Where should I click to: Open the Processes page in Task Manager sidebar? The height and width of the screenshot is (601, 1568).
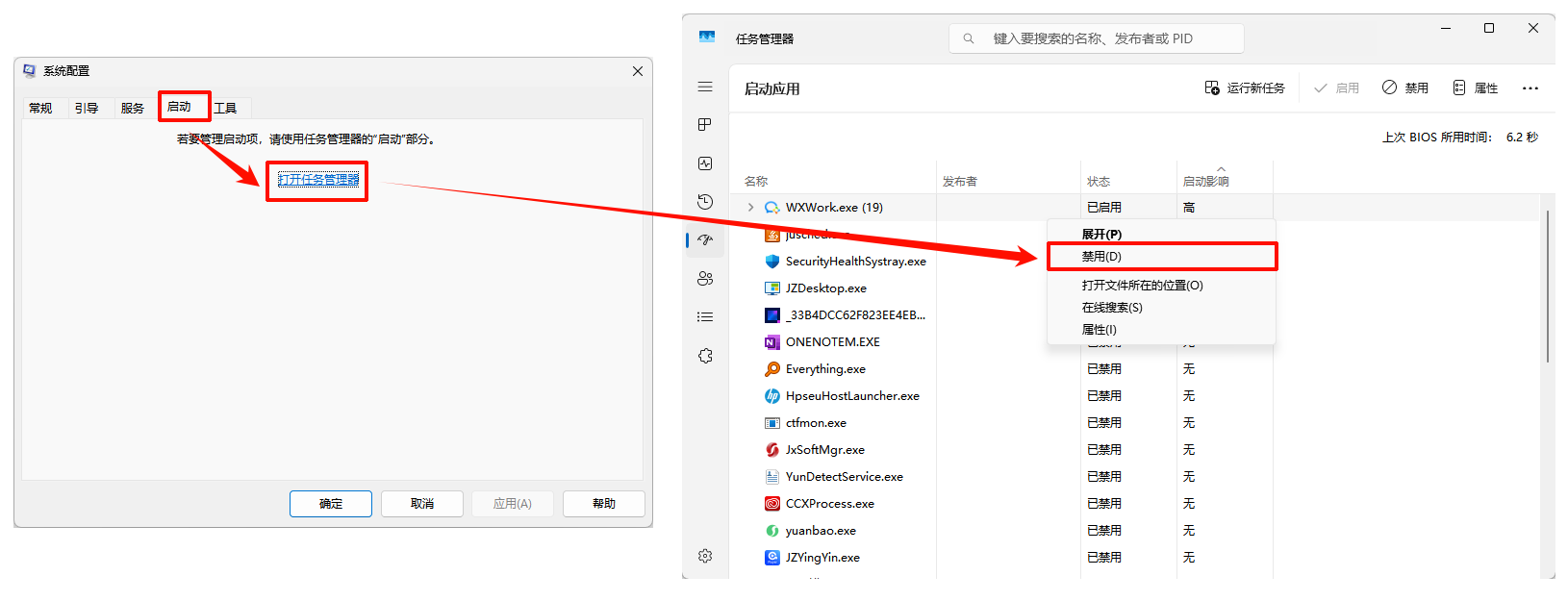coord(705,125)
